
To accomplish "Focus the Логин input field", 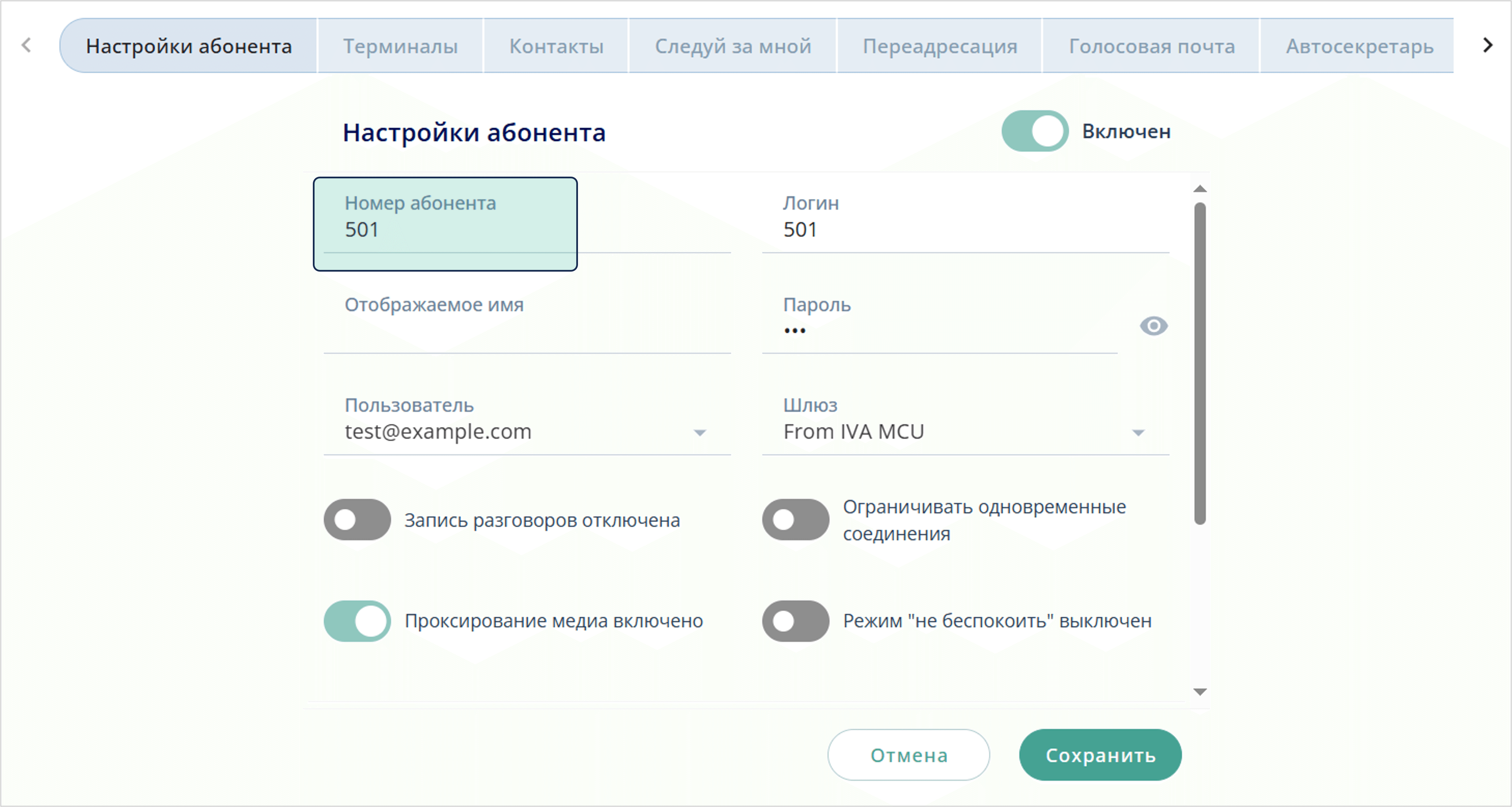I will (965, 229).
